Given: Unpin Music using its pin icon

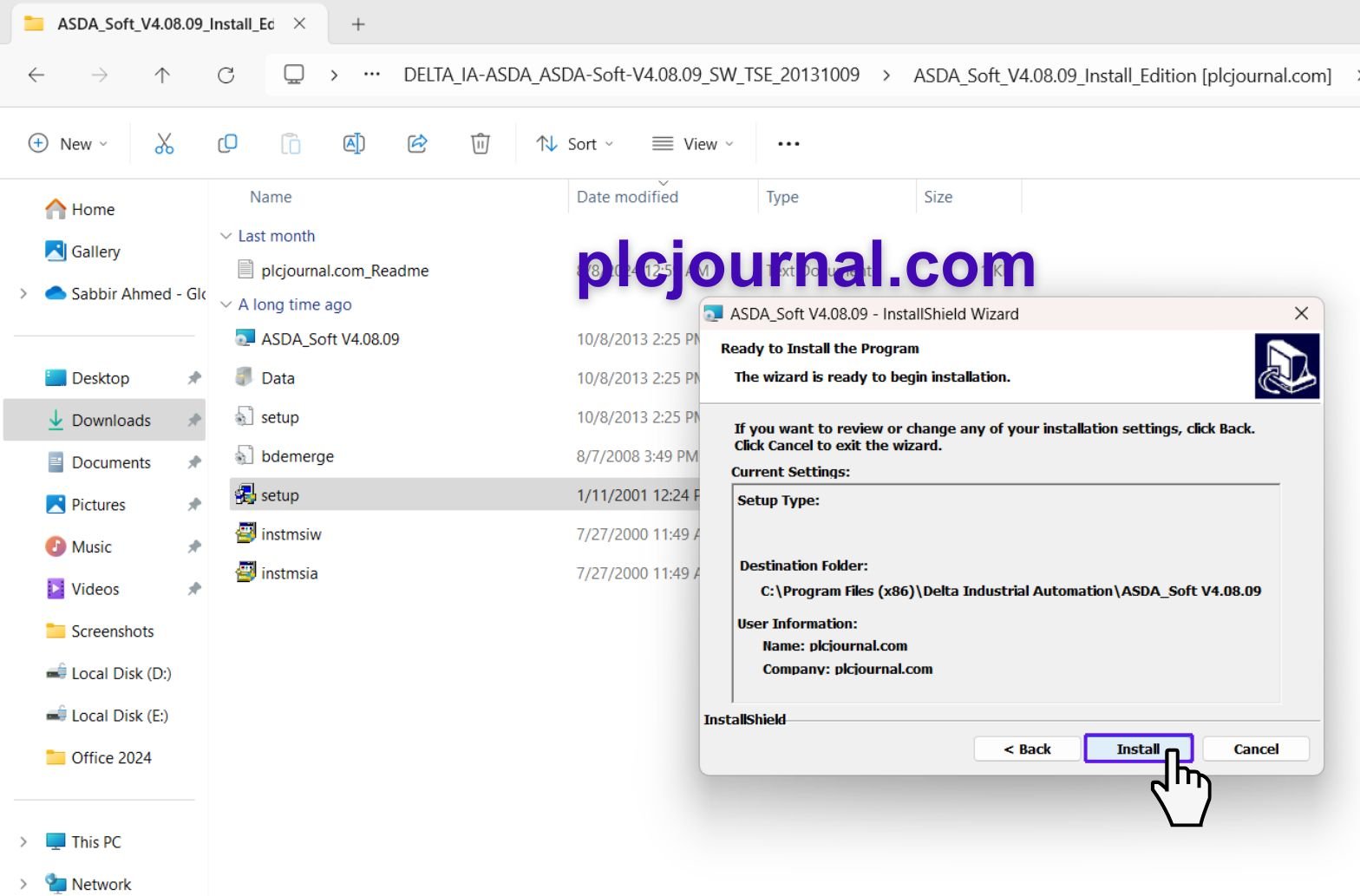Looking at the screenshot, I should pos(194,547).
